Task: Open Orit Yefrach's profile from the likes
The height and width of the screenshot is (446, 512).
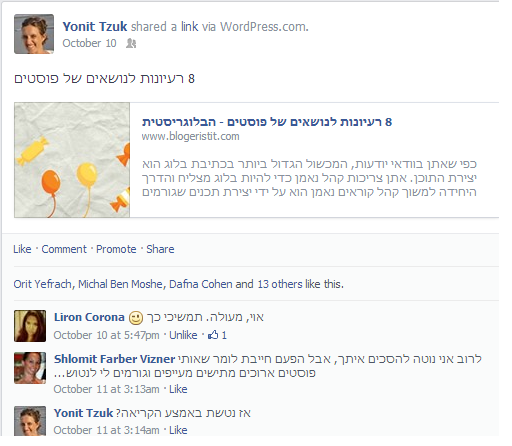Action: click(x=43, y=284)
